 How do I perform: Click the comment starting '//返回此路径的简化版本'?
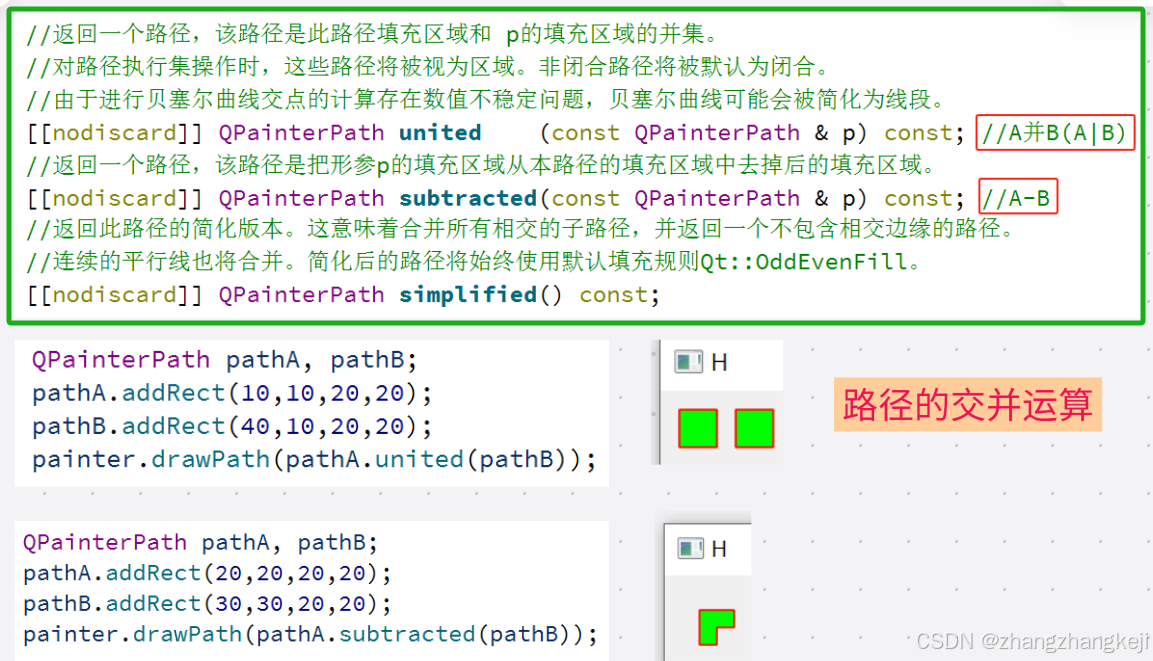coord(520,229)
